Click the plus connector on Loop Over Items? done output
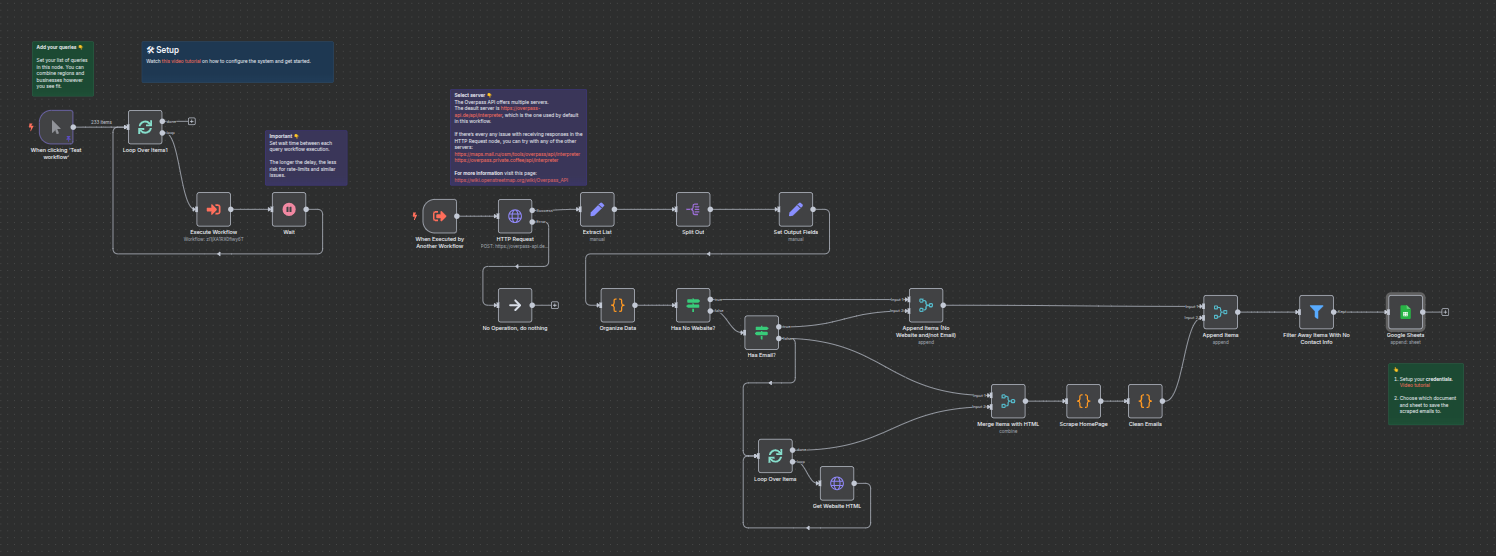Screen dimensions: 1496x556 (191, 121)
